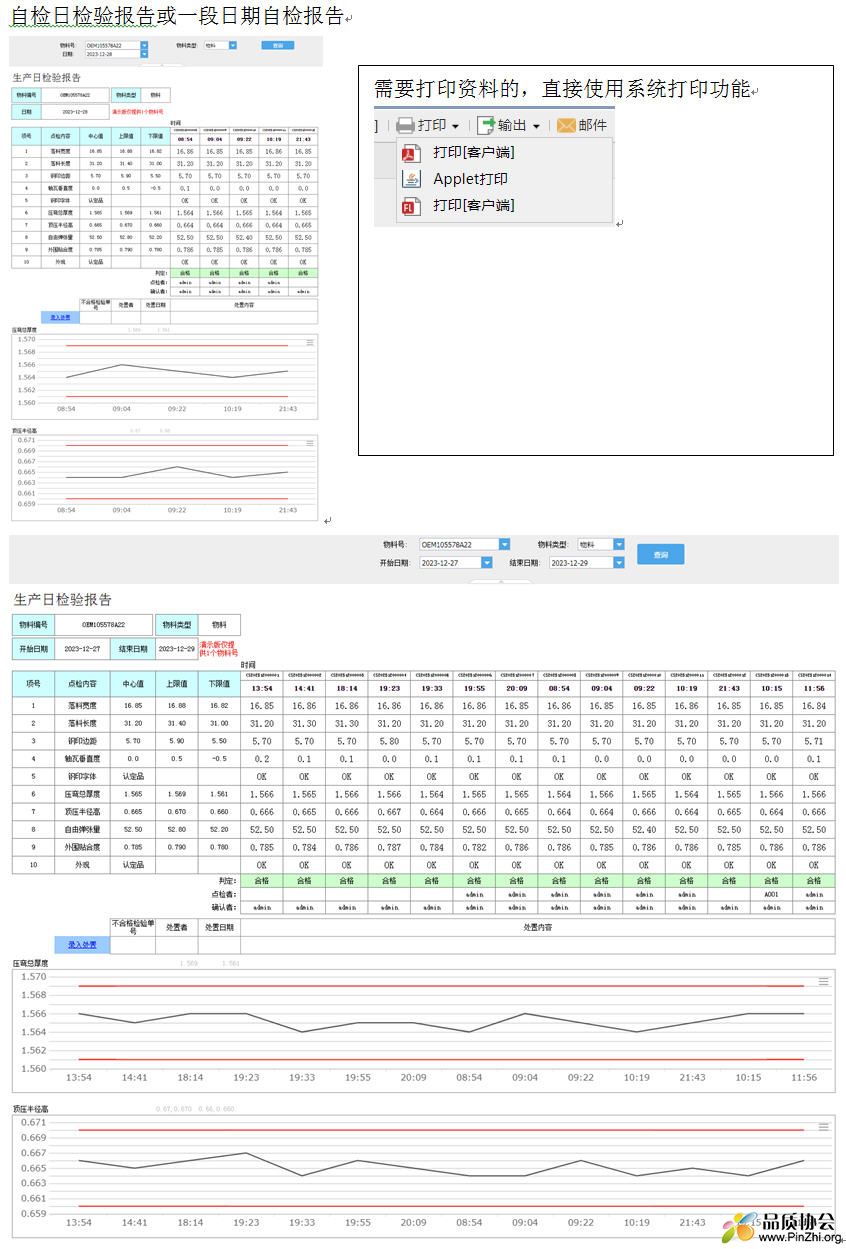846x1249 pixels.
Task: Expand the 物料类型 dropdown arrow in date-range report
Action: pyautogui.click(x=619, y=545)
